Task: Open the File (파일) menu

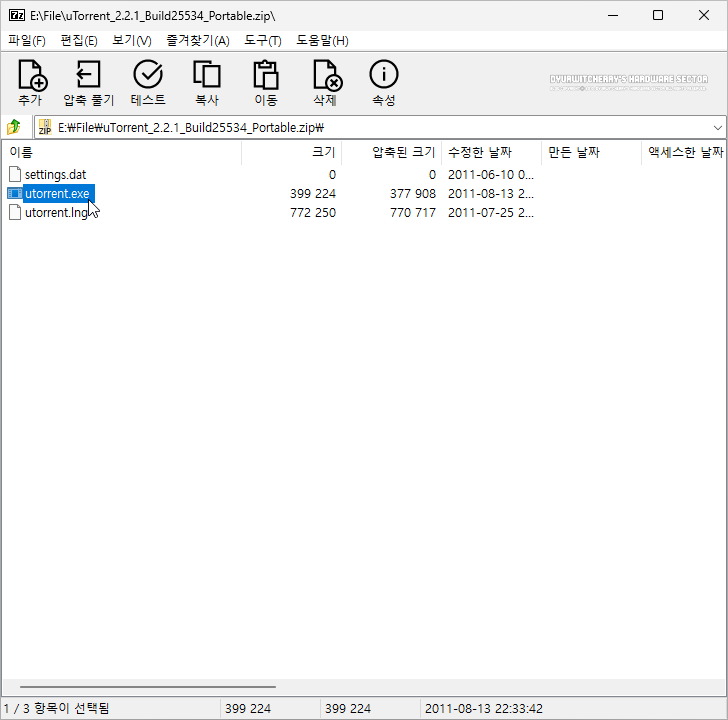Action: pos(27,41)
